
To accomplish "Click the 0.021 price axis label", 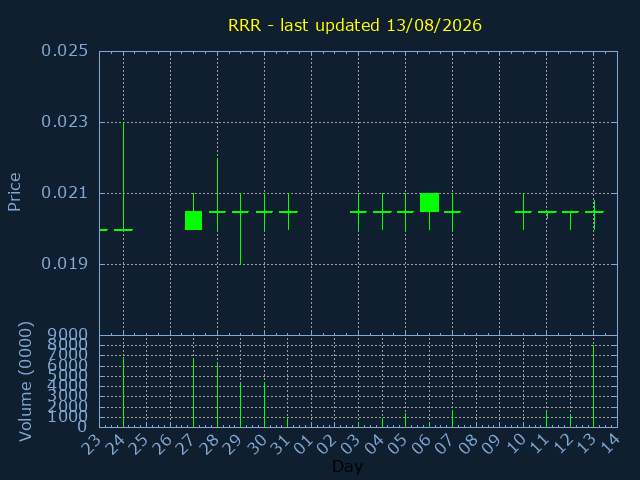I will coord(64,193).
